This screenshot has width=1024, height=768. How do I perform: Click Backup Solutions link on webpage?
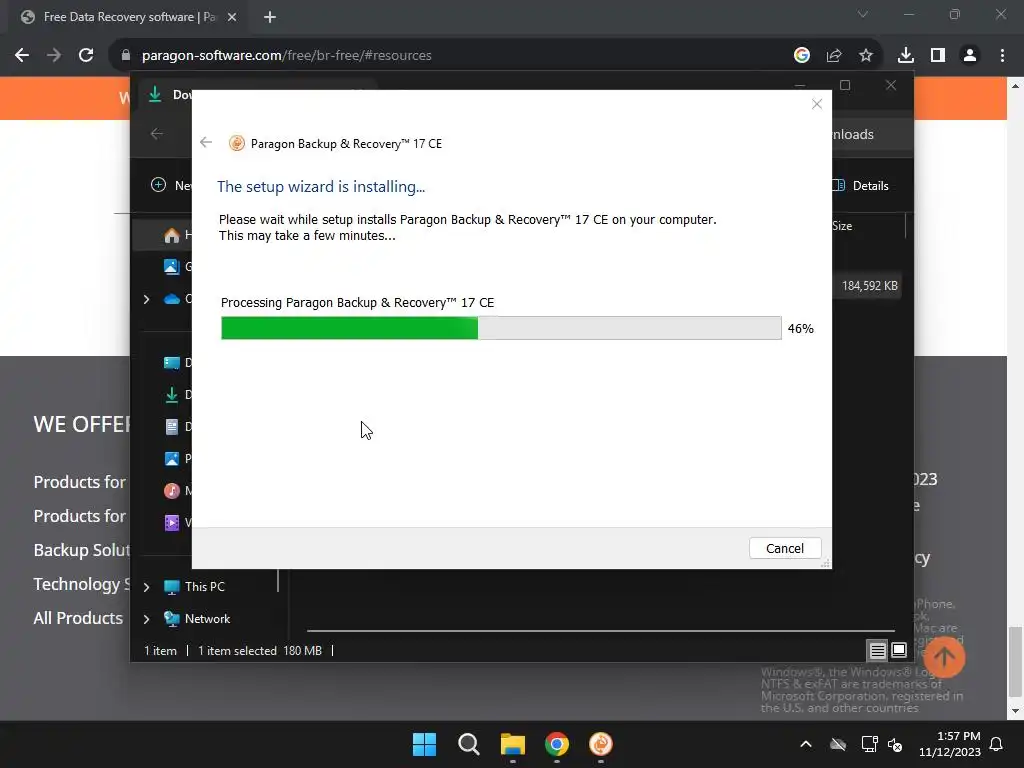(82, 550)
